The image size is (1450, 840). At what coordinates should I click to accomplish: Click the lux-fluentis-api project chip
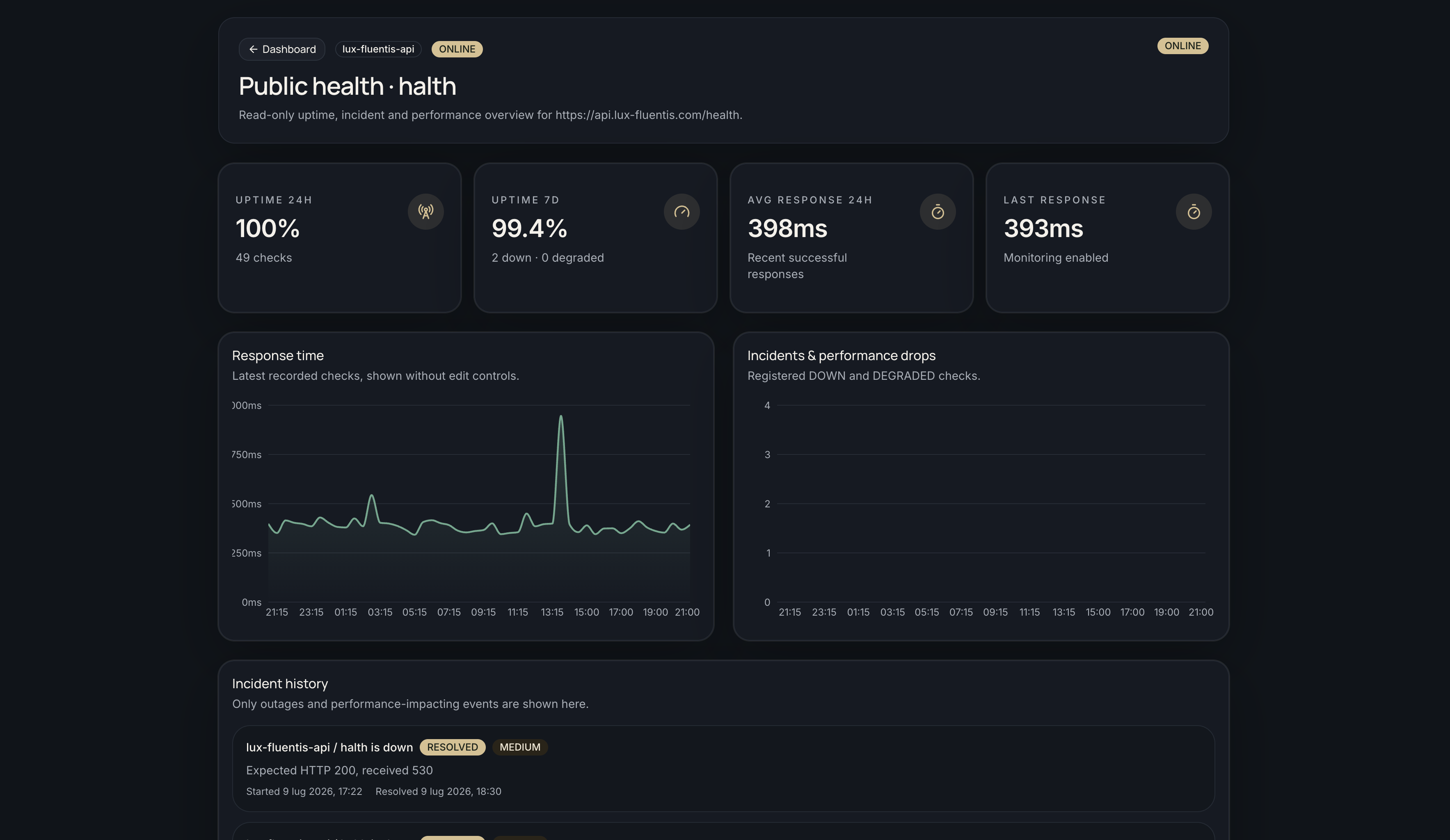click(x=378, y=50)
